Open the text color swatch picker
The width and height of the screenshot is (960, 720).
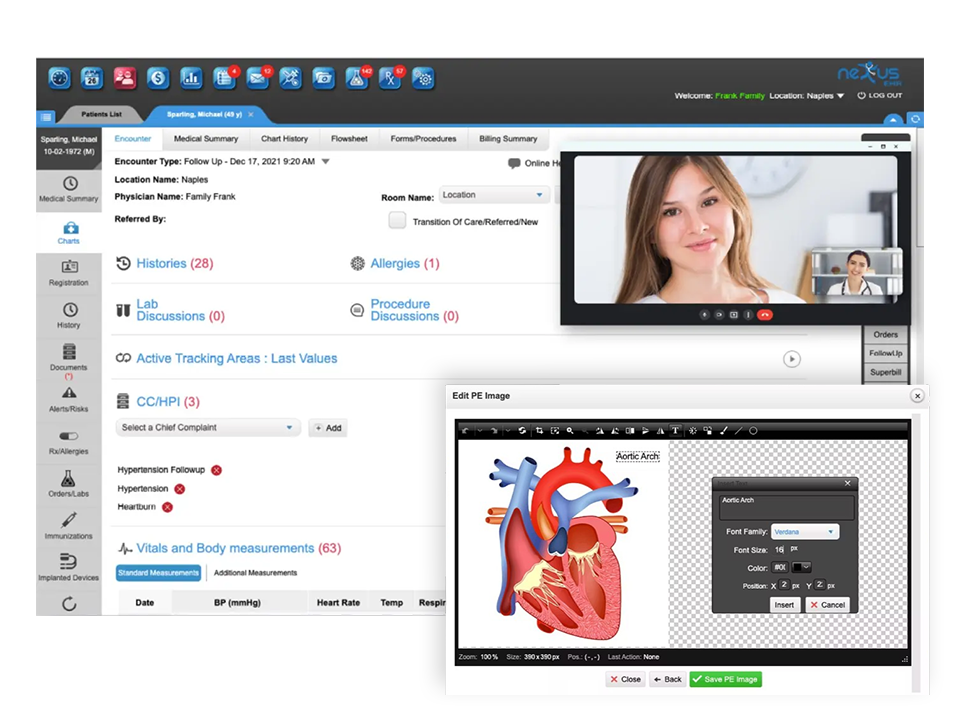pyautogui.click(x=801, y=567)
